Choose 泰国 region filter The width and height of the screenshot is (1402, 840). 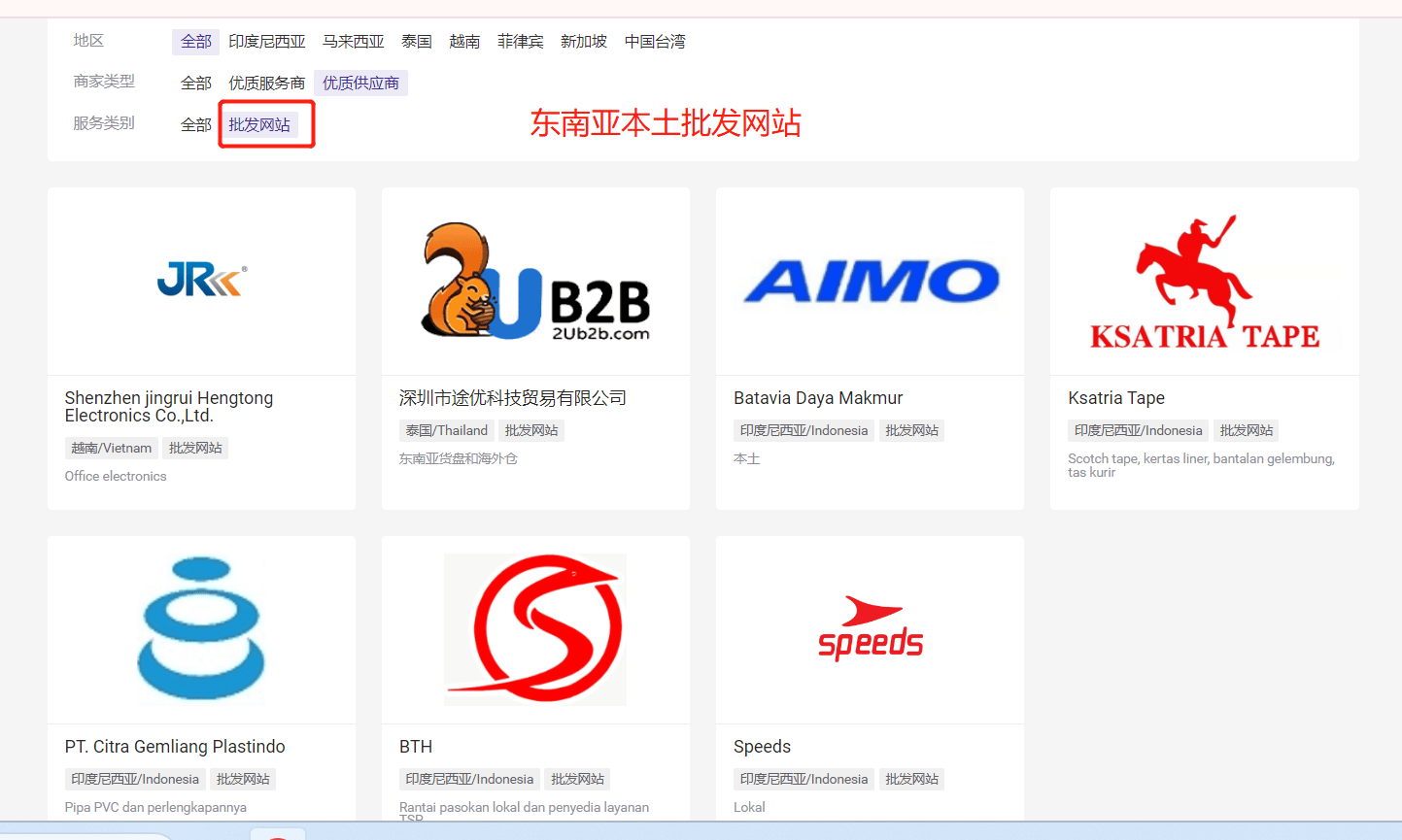tap(417, 42)
